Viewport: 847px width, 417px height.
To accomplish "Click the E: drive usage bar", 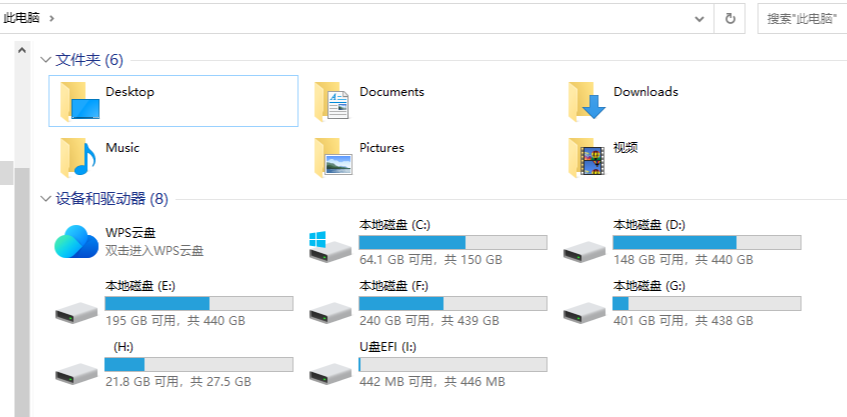I will [199, 303].
